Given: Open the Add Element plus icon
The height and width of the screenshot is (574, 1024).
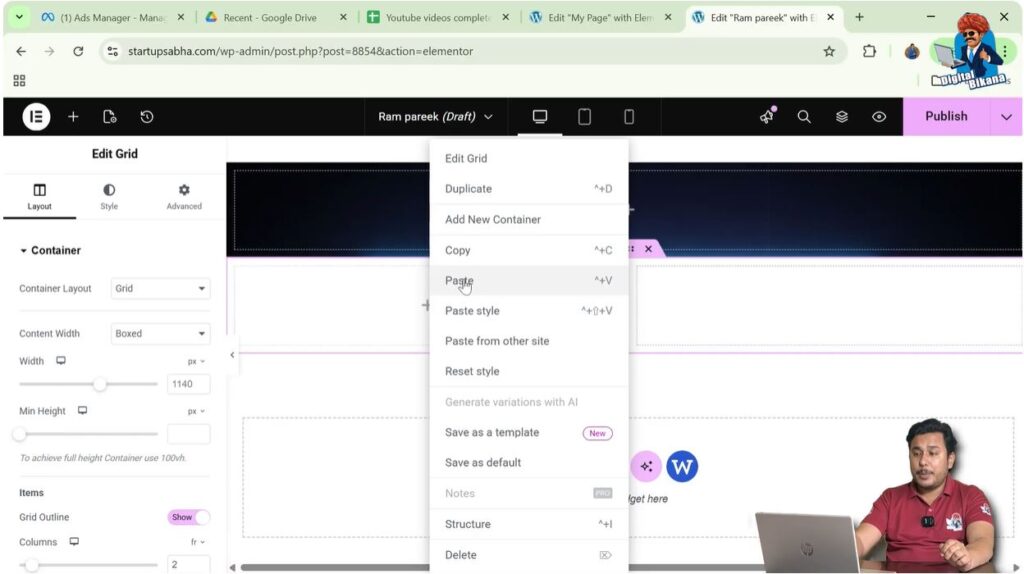Looking at the screenshot, I should [x=73, y=117].
